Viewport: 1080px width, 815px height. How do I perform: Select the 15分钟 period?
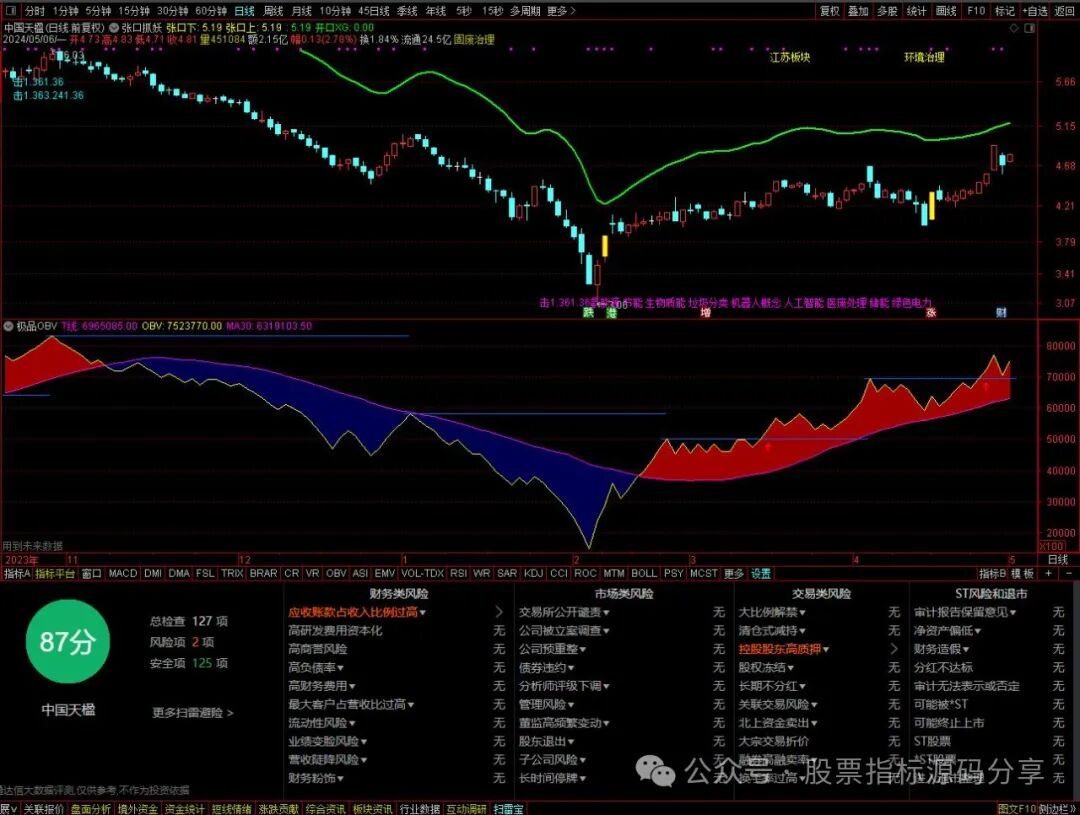(134, 11)
